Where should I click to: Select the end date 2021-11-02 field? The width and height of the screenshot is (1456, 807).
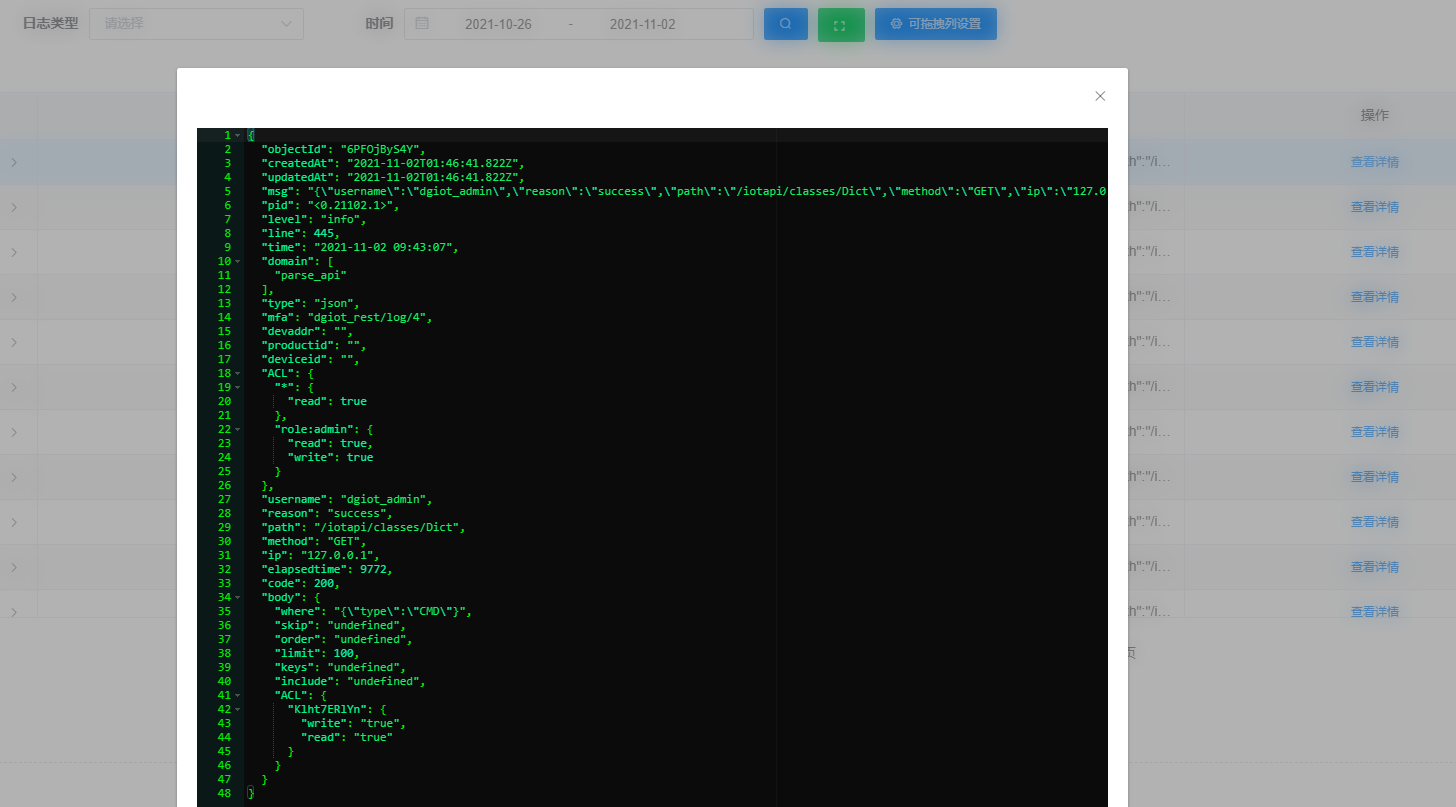642,24
